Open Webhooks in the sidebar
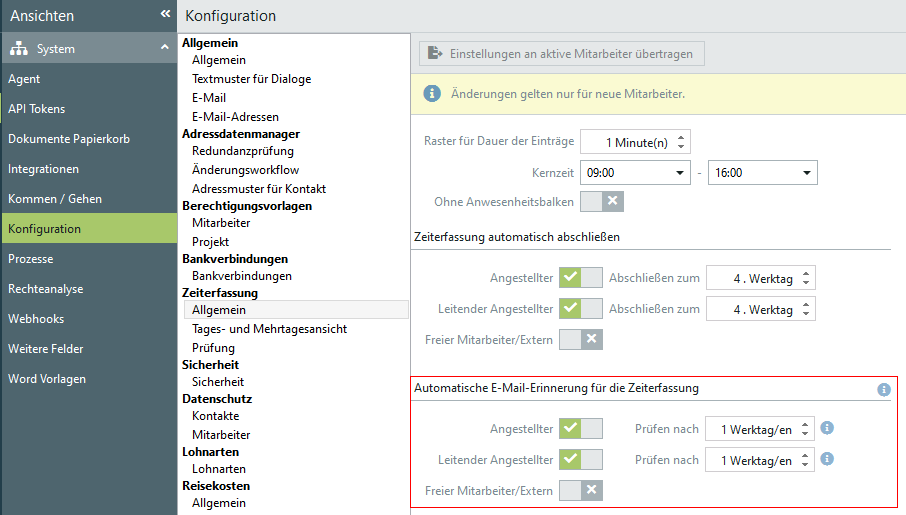The height and width of the screenshot is (515, 906). [36, 319]
